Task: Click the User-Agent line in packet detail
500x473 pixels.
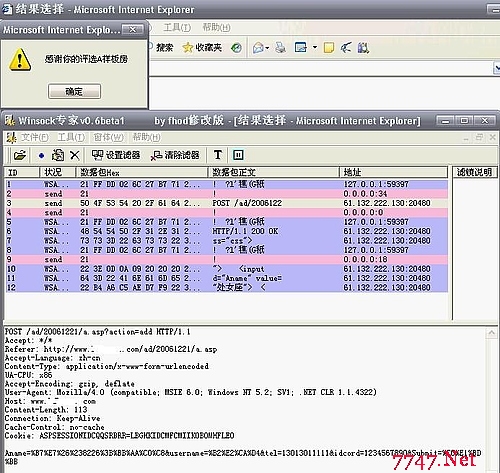Action: tap(191, 392)
